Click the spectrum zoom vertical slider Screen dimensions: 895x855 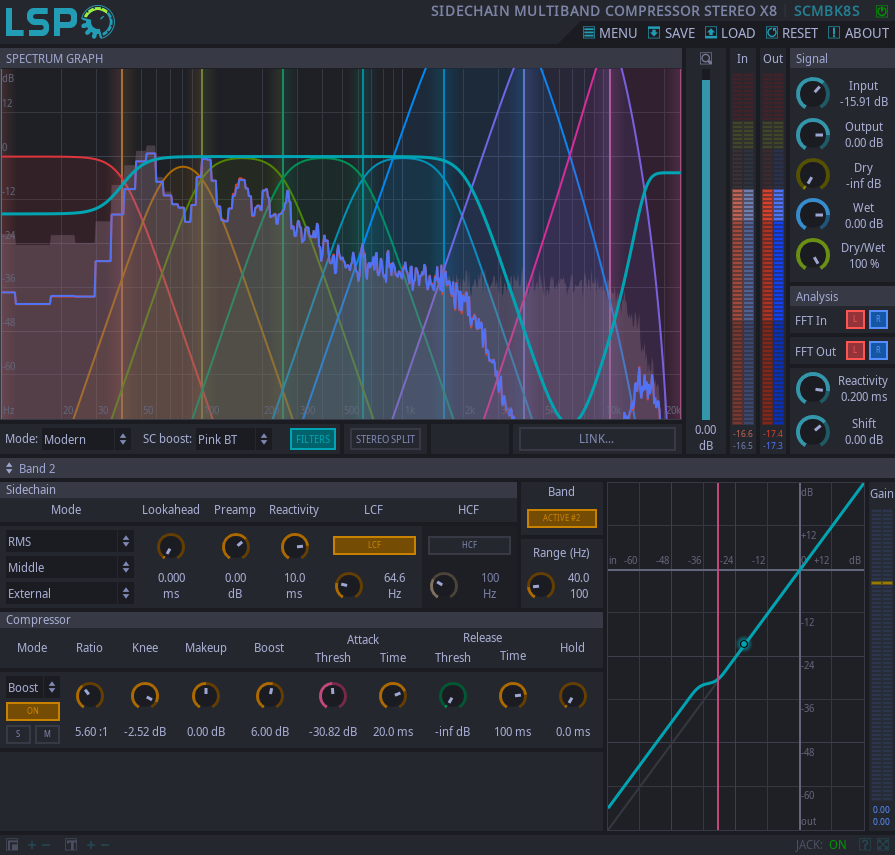pyautogui.click(x=706, y=245)
